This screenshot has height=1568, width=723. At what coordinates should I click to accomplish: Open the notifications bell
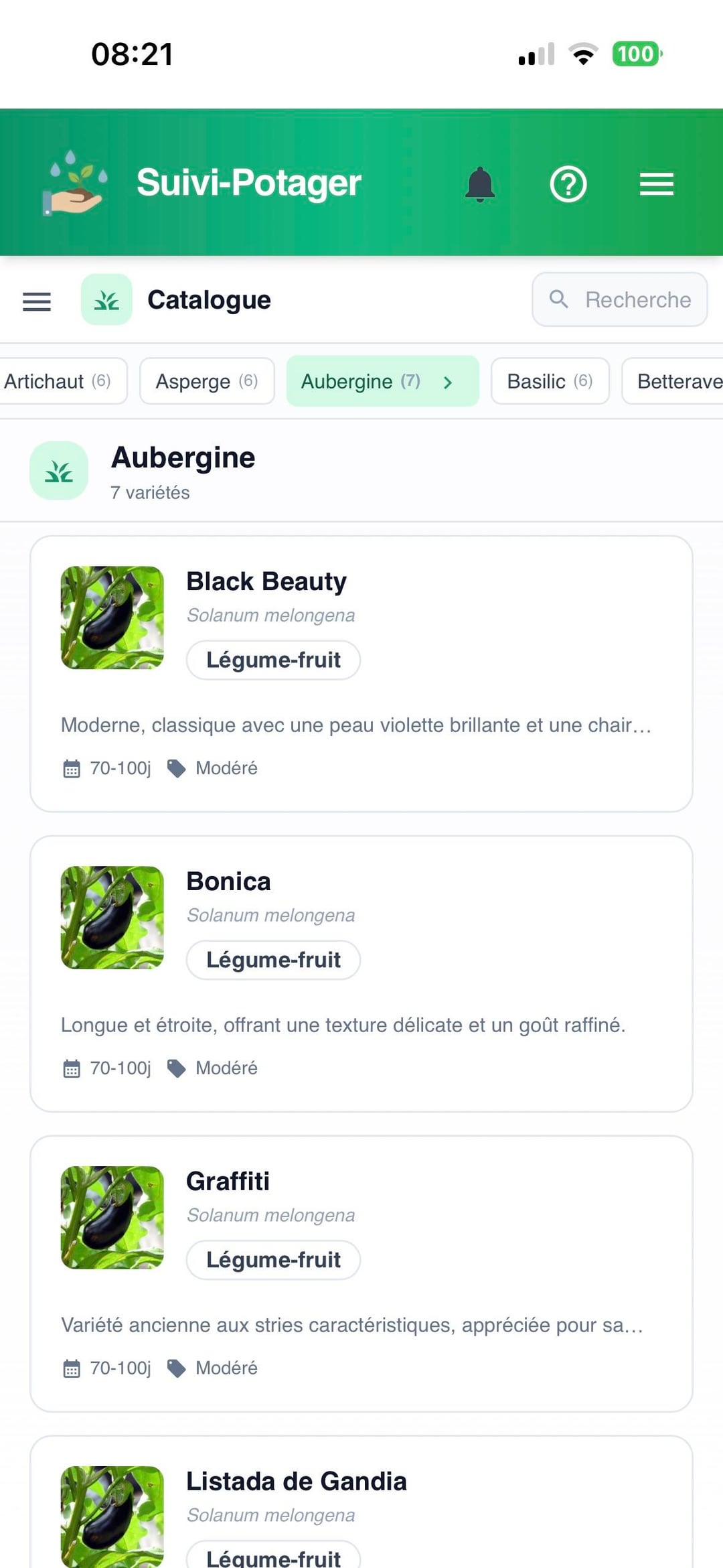pos(480,184)
